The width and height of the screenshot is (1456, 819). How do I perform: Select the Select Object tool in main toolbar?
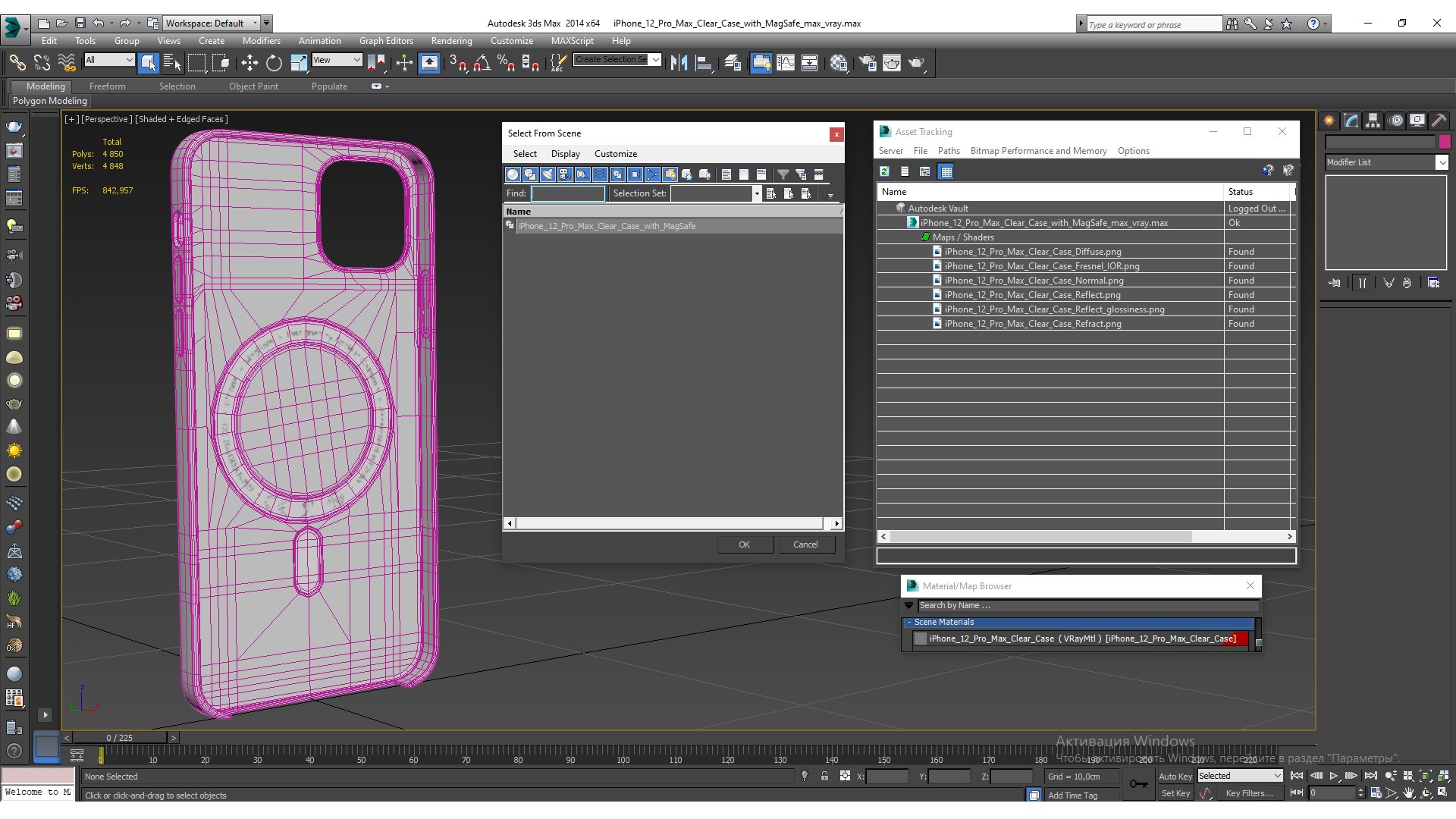[149, 63]
